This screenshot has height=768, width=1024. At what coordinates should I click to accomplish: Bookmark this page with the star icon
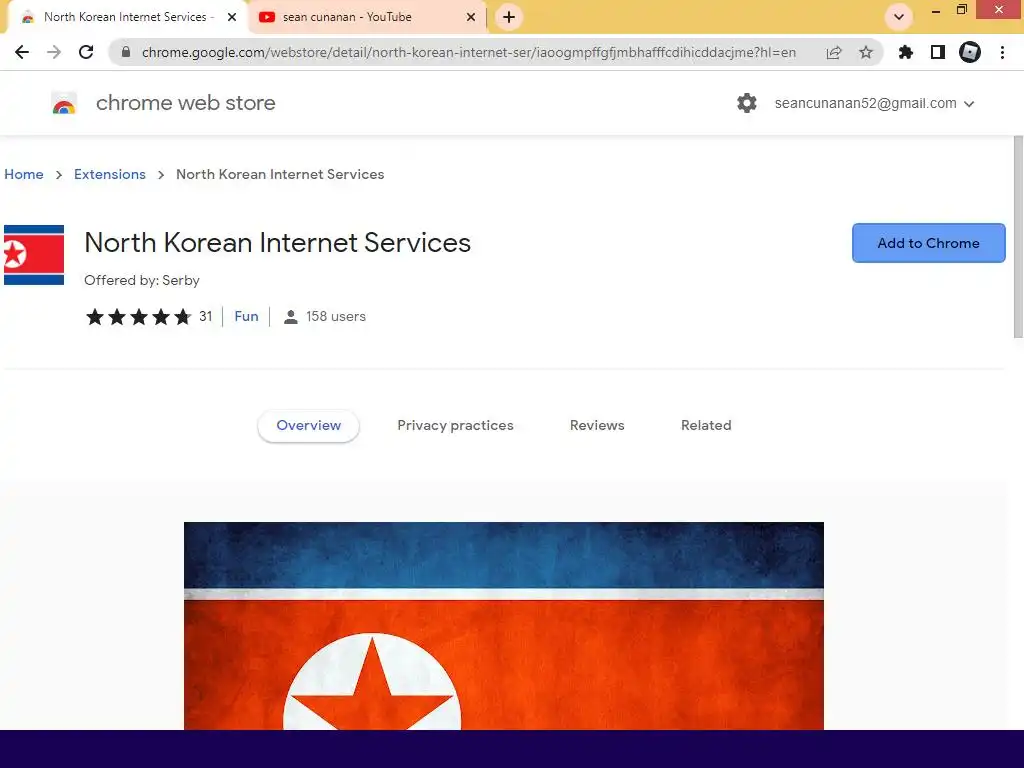(x=866, y=52)
